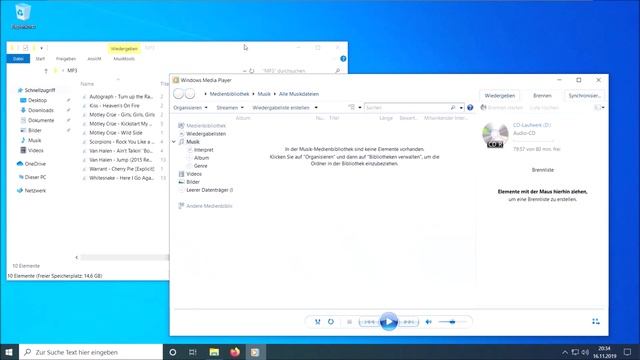Open the Freigeben ribbon tab in Explorer
Screen dimensions: 640x360
click(x=66, y=59)
